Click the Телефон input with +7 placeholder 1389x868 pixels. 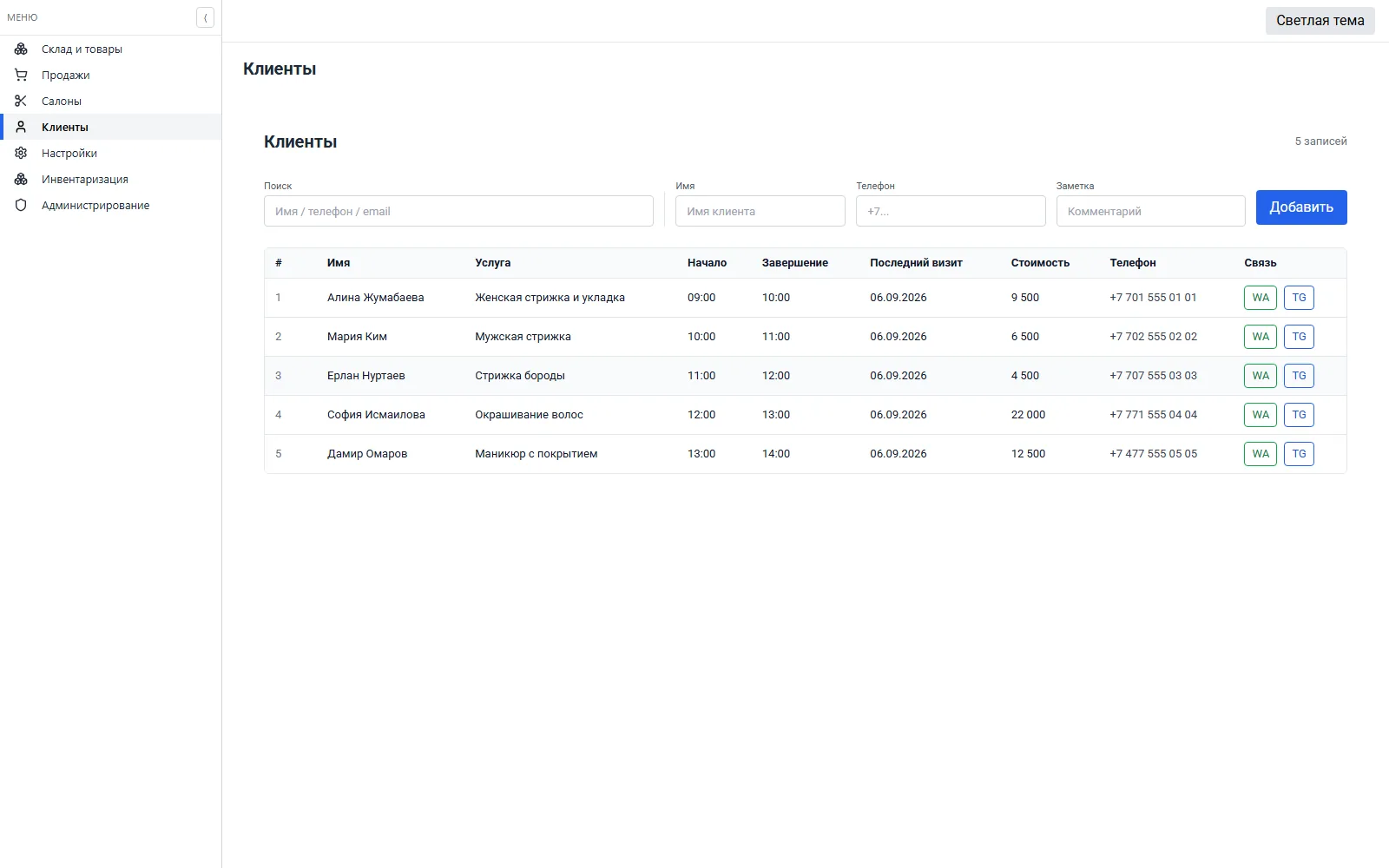951,211
